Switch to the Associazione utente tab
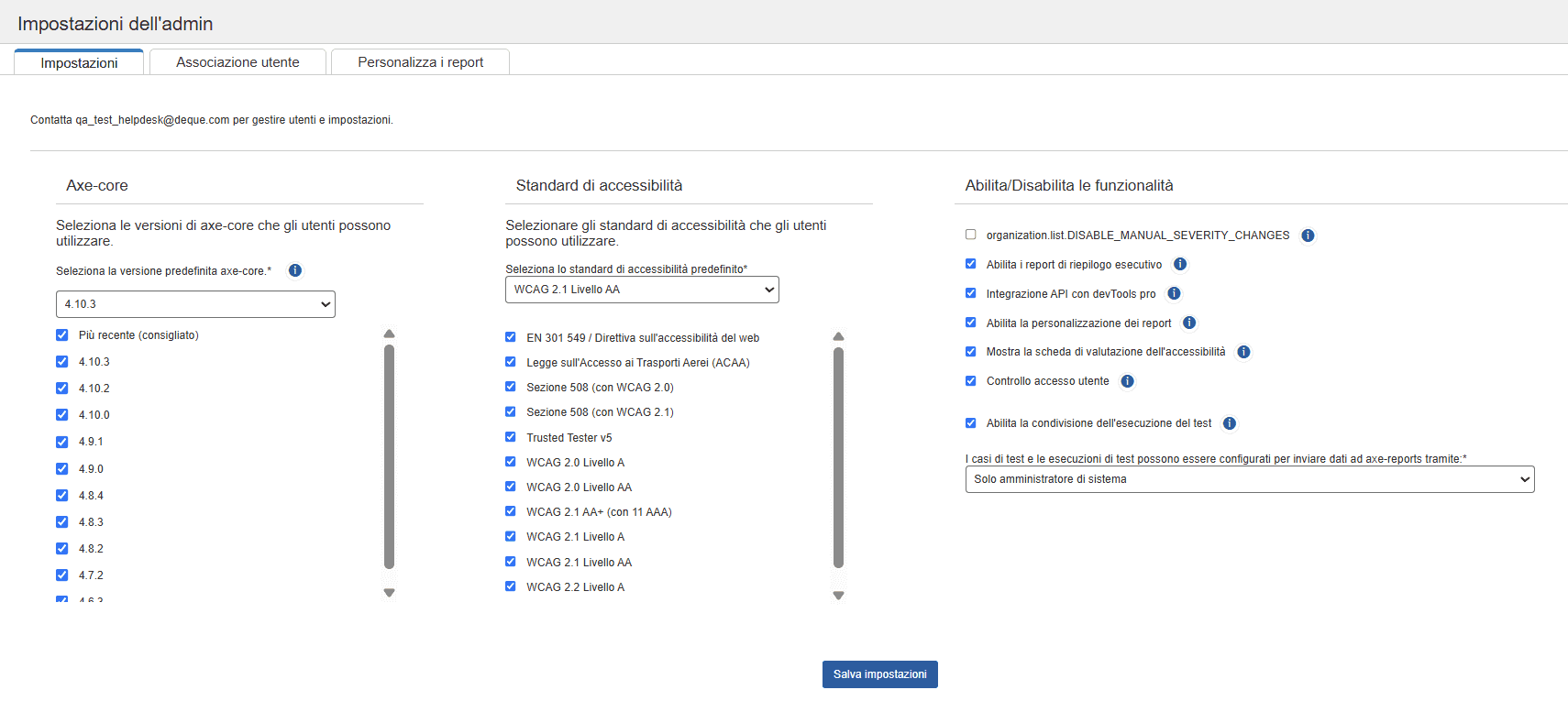 coord(237,62)
